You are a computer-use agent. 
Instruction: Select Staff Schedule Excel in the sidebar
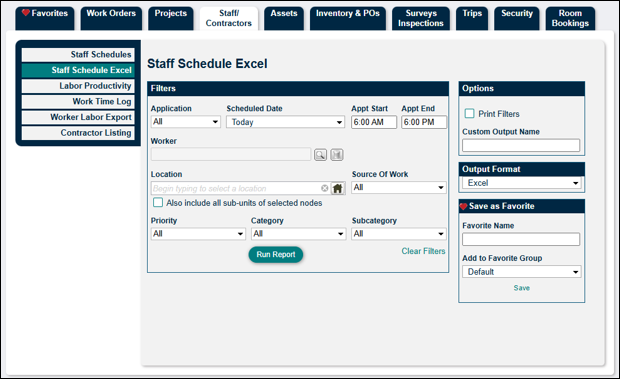[78, 70]
